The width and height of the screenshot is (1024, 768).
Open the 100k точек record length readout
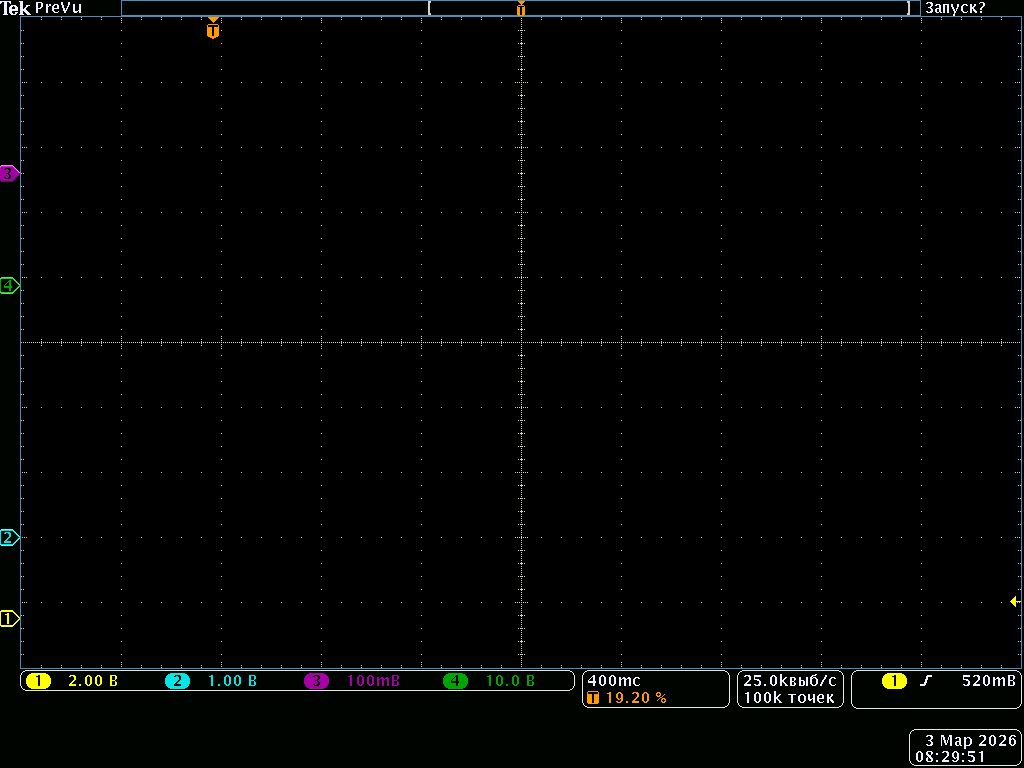pos(790,698)
